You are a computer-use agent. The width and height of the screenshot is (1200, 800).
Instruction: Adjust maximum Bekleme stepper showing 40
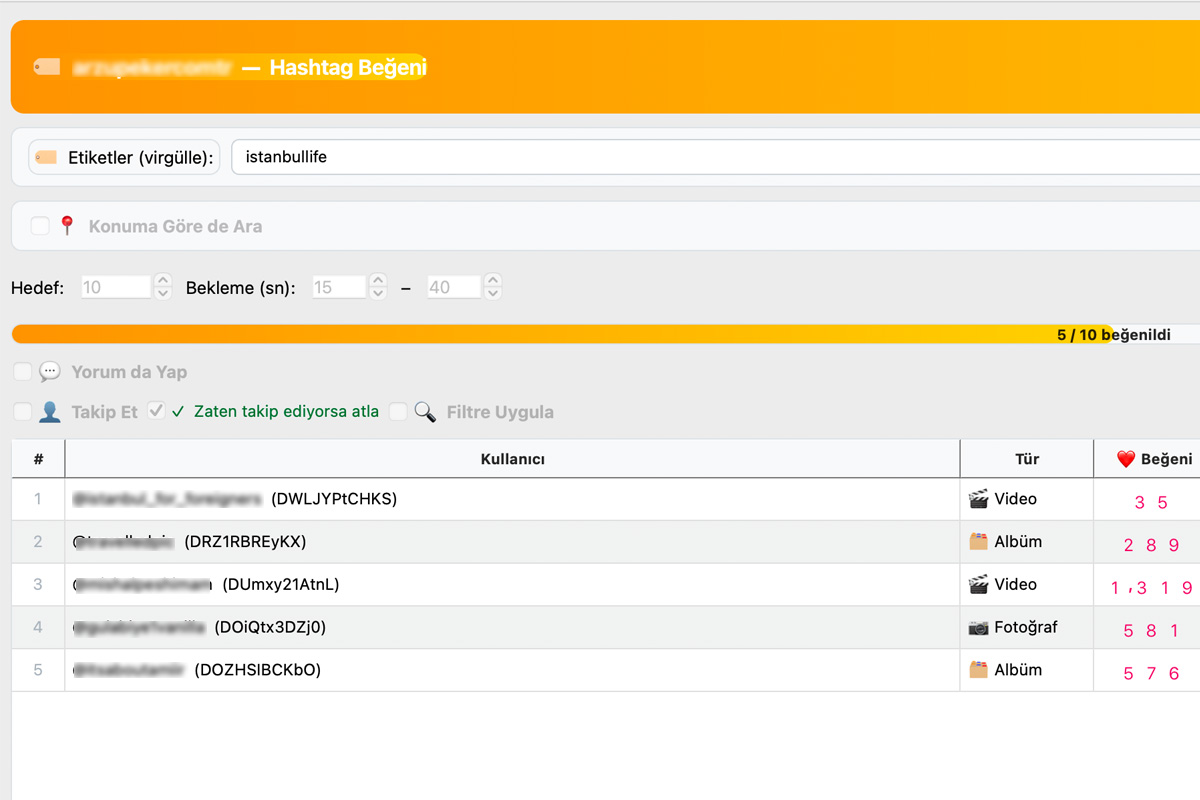(493, 287)
